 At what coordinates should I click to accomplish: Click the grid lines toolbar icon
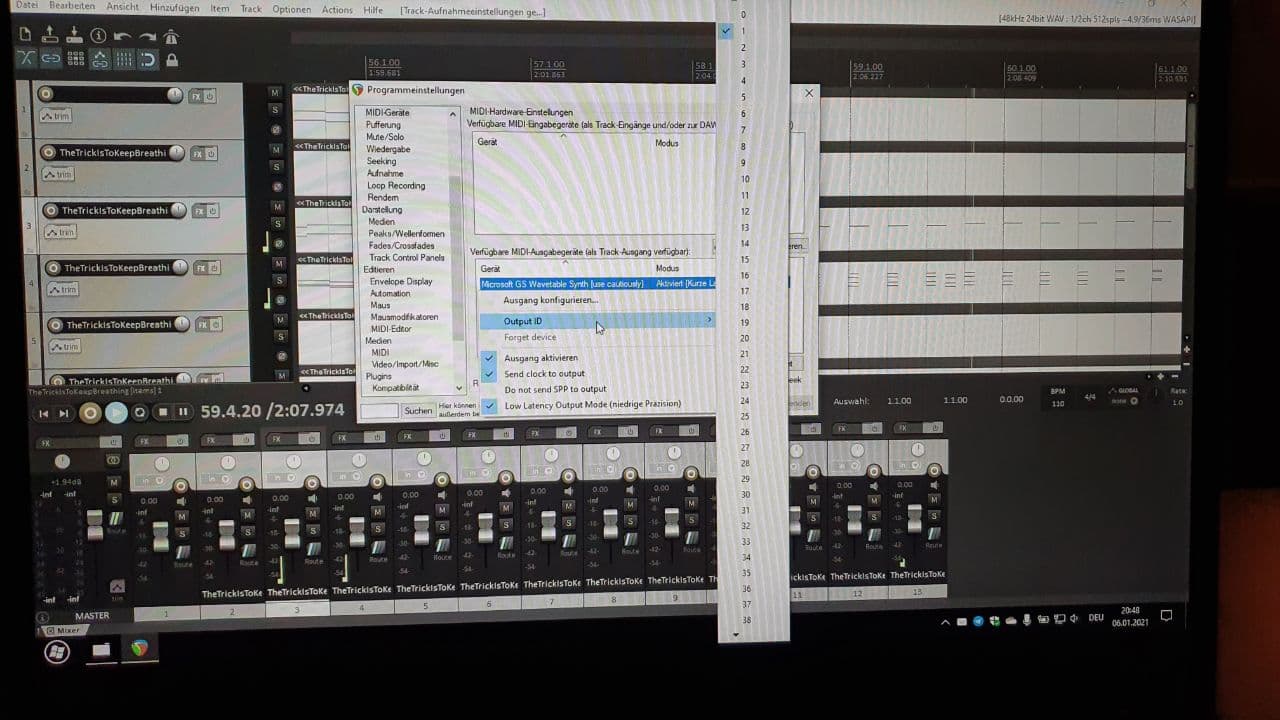tap(124, 60)
